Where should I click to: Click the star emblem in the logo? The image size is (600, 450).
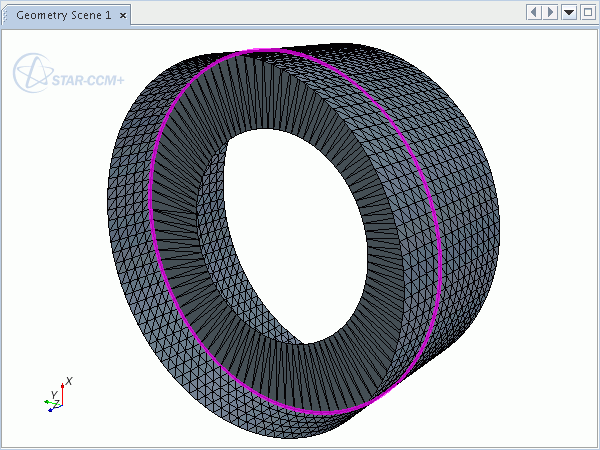(30, 72)
